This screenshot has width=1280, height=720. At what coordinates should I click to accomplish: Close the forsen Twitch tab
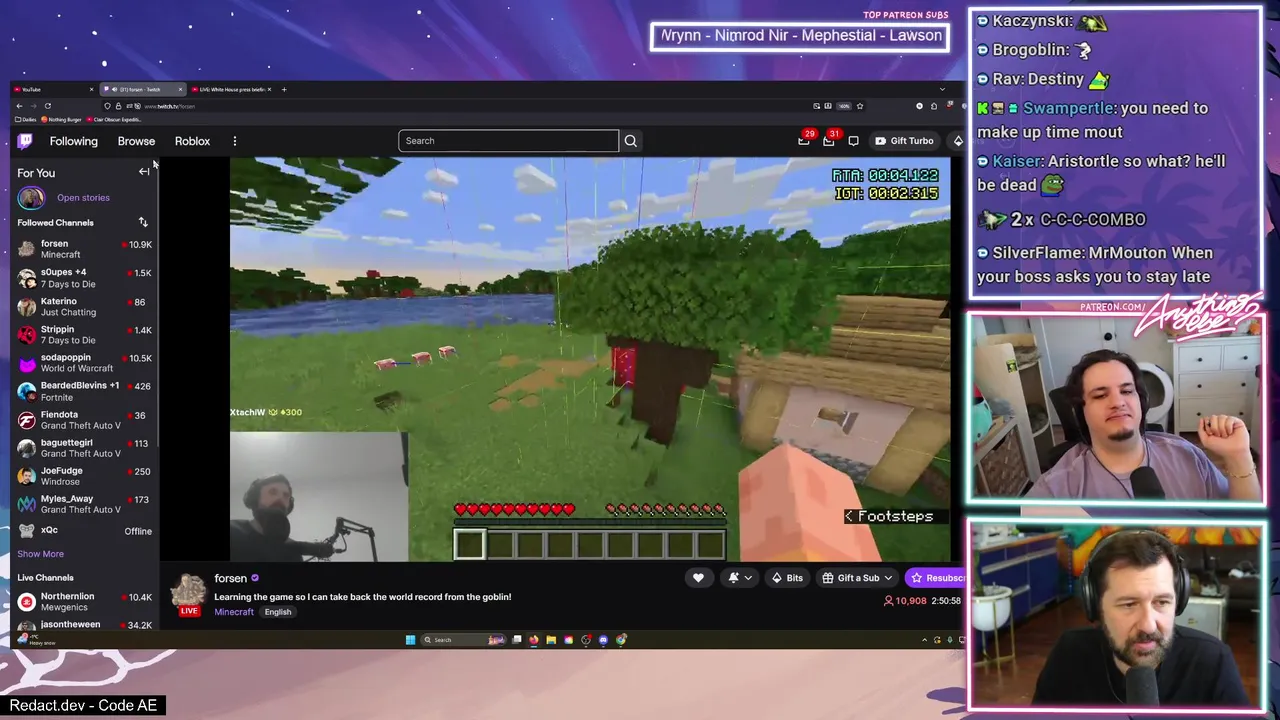180,89
